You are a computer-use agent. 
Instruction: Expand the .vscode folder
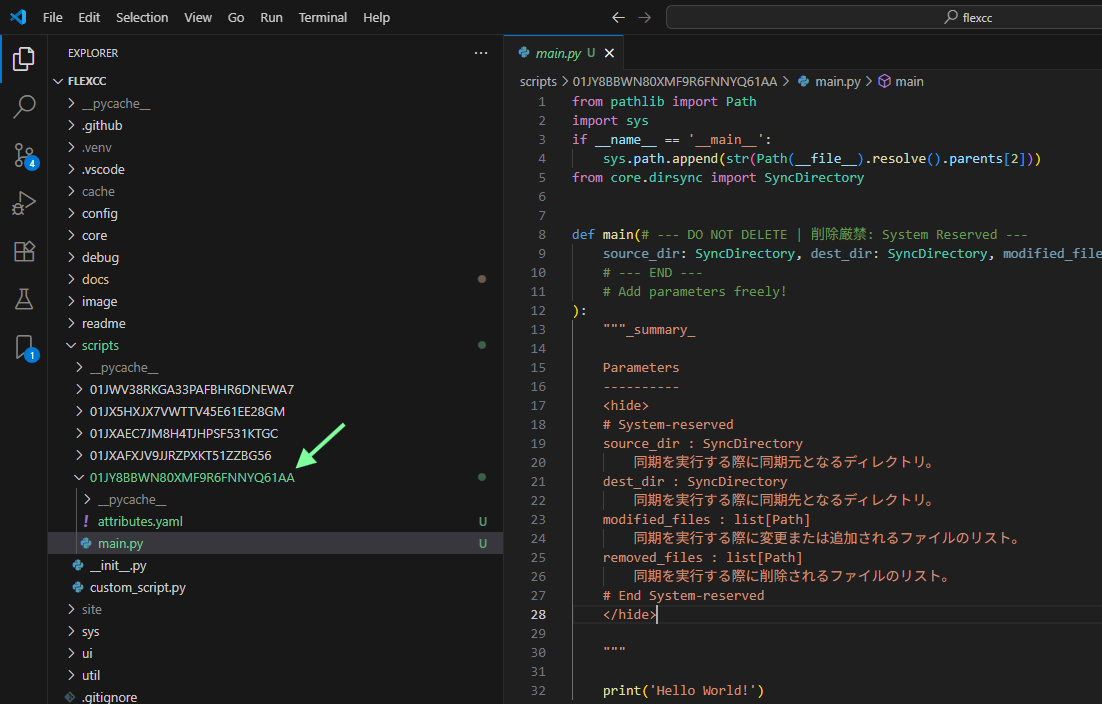275,169
